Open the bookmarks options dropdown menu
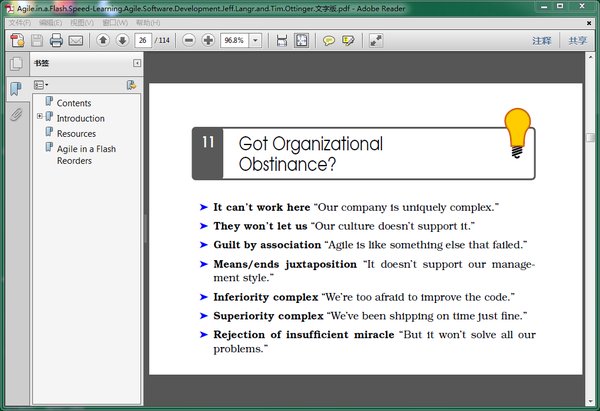The height and width of the screenshot is (411, 600). (x=41, y=85)
